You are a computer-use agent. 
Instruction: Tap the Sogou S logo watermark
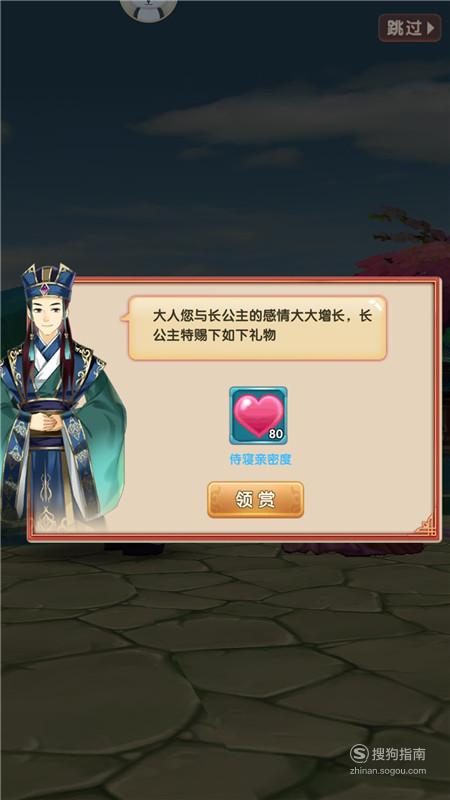[x=359, y=754]
